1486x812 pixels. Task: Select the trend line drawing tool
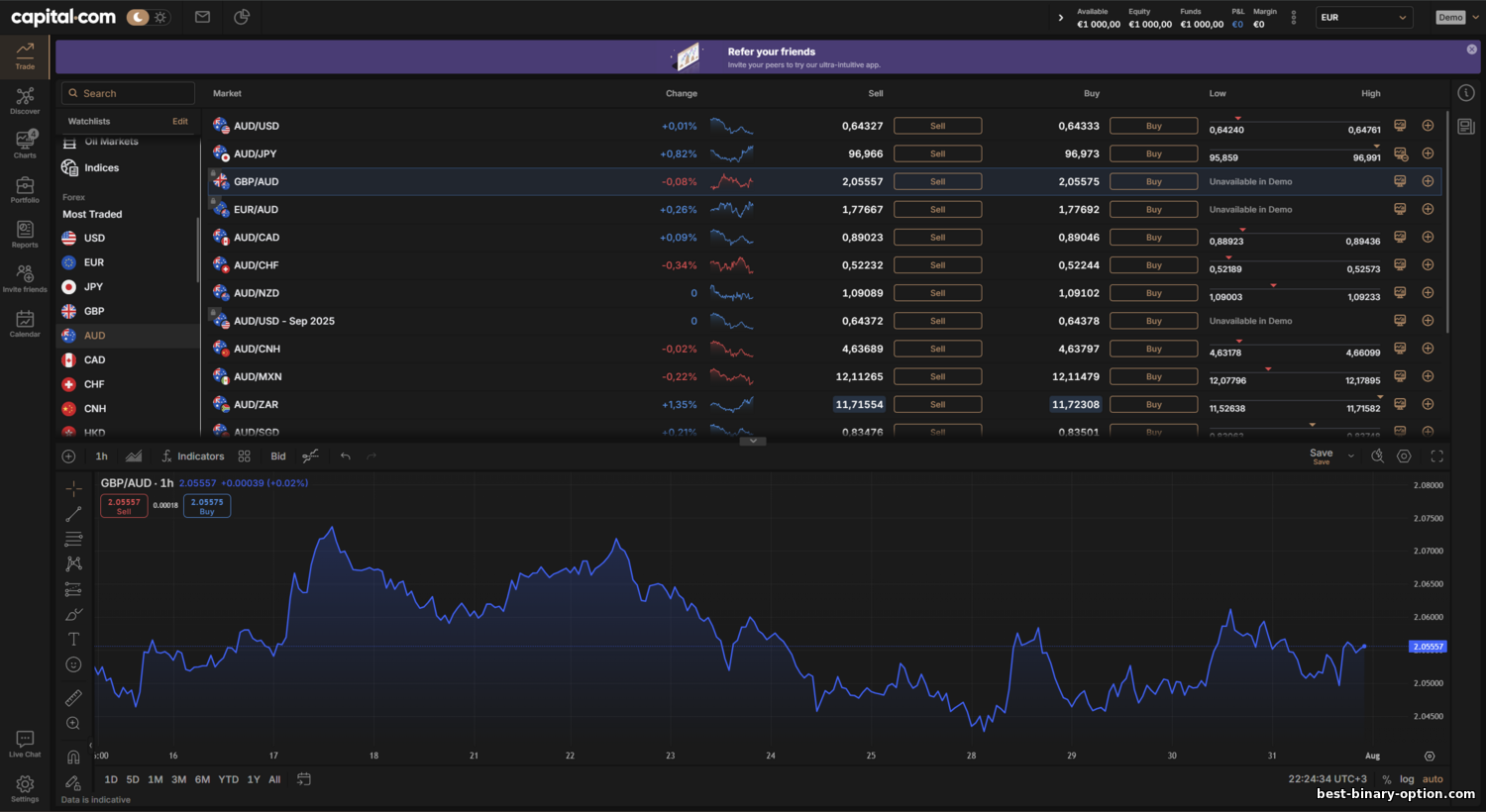tap(73, 514)
